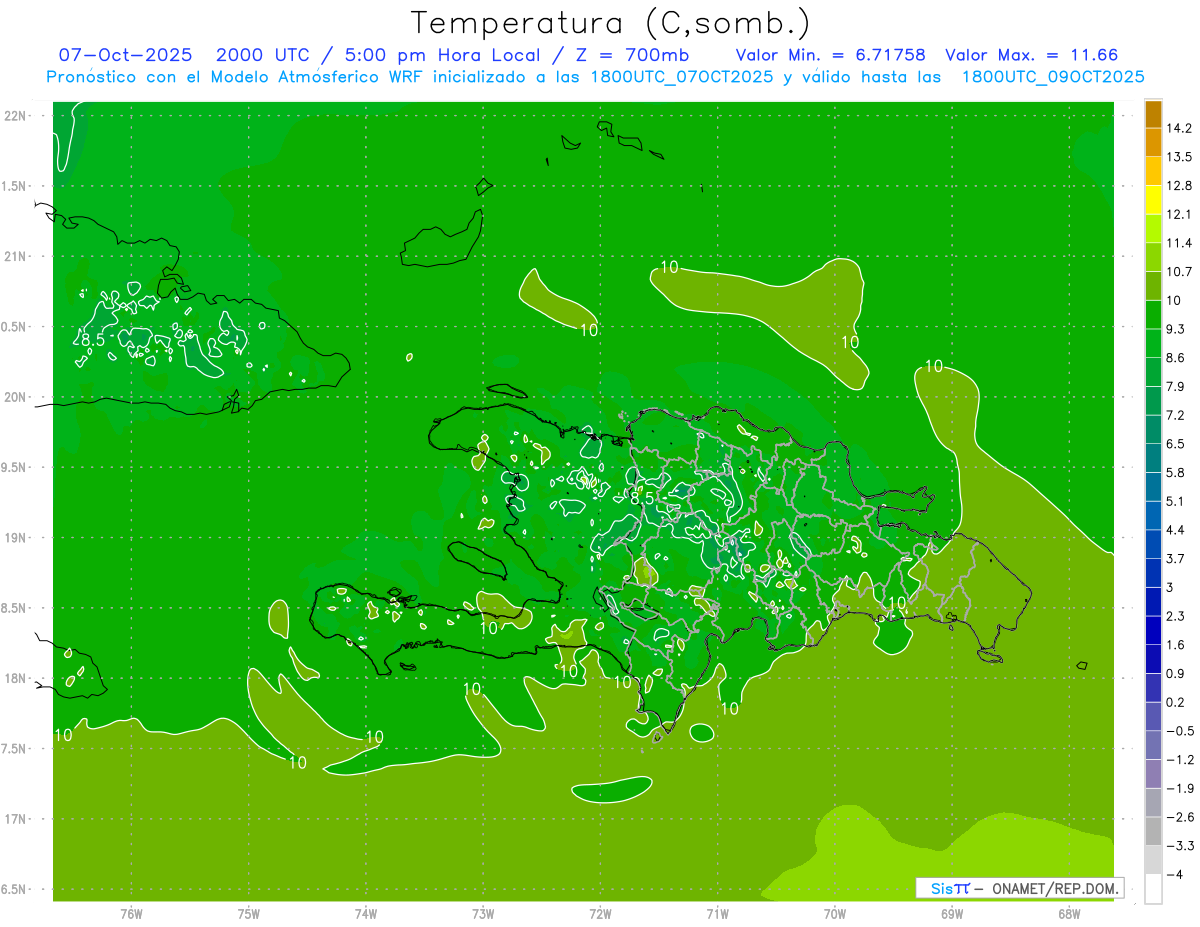Select the 14.2 colorbar value label
The image size is (1200, 927).
point(1178,128)
